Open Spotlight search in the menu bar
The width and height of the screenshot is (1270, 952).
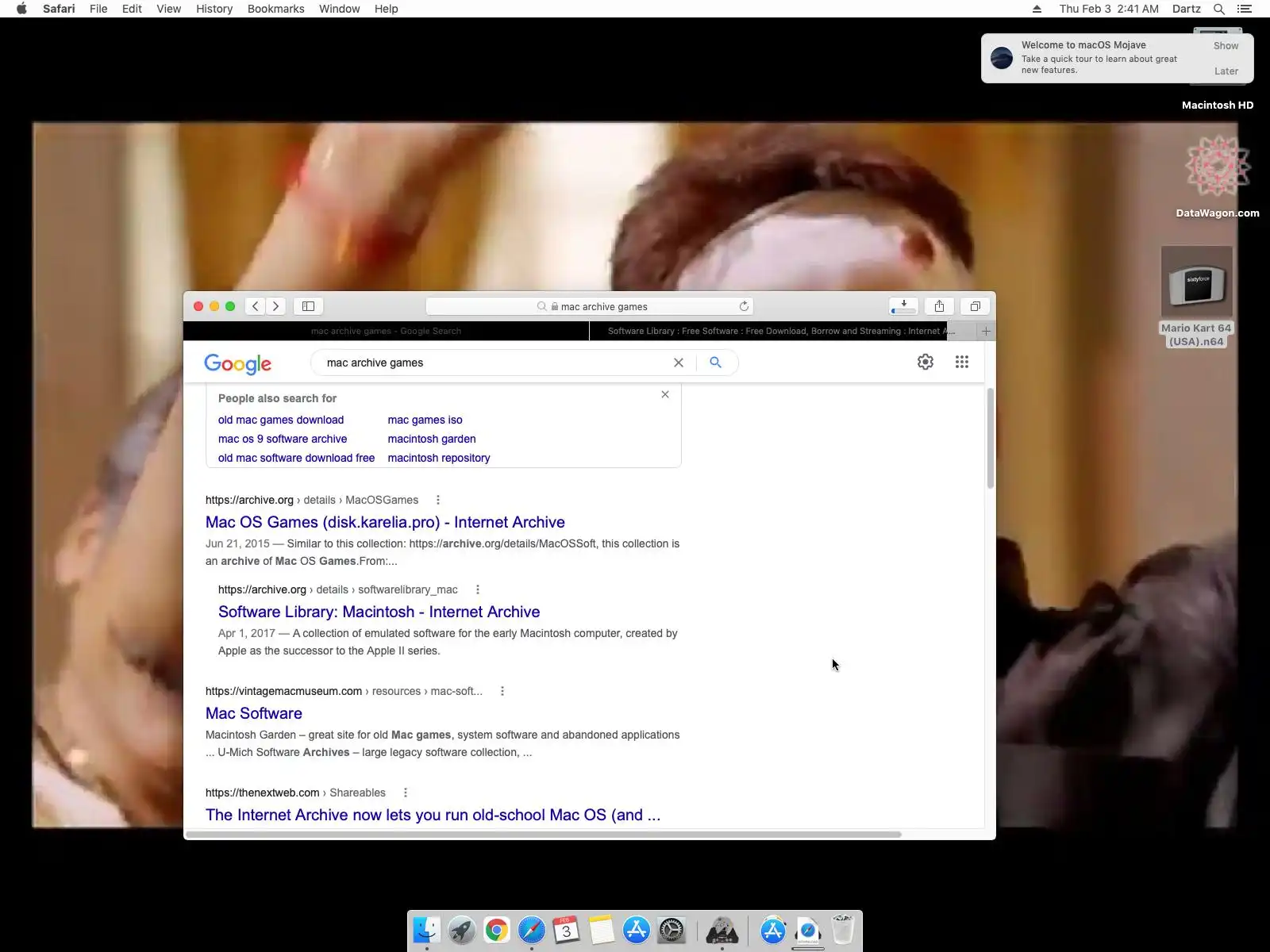pyautogui.click(x=1219, y=9)
